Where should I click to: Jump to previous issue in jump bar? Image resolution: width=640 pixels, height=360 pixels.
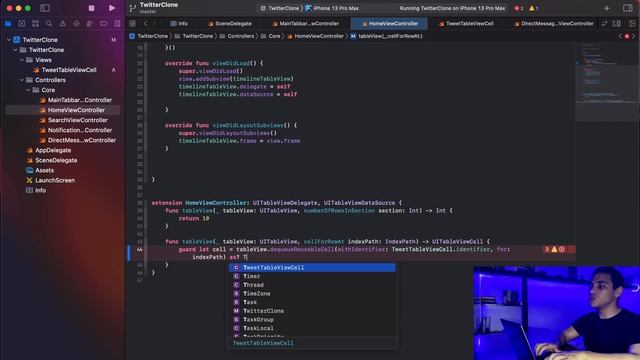pos(620,36)
